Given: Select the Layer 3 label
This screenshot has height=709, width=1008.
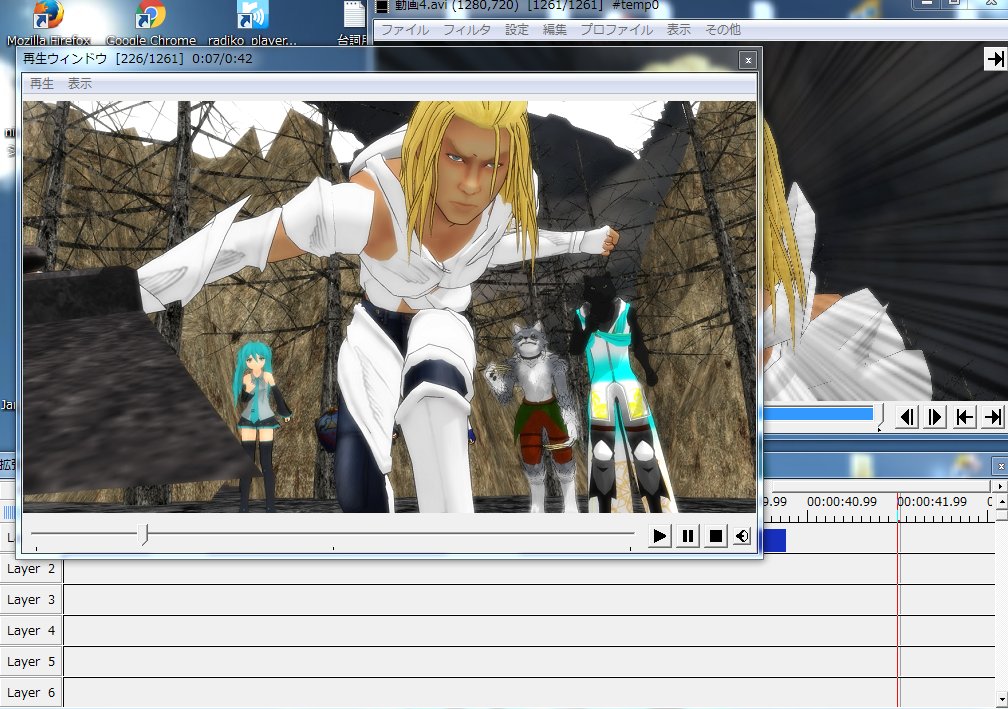Looking at the screenshot, I should (31, 600).
